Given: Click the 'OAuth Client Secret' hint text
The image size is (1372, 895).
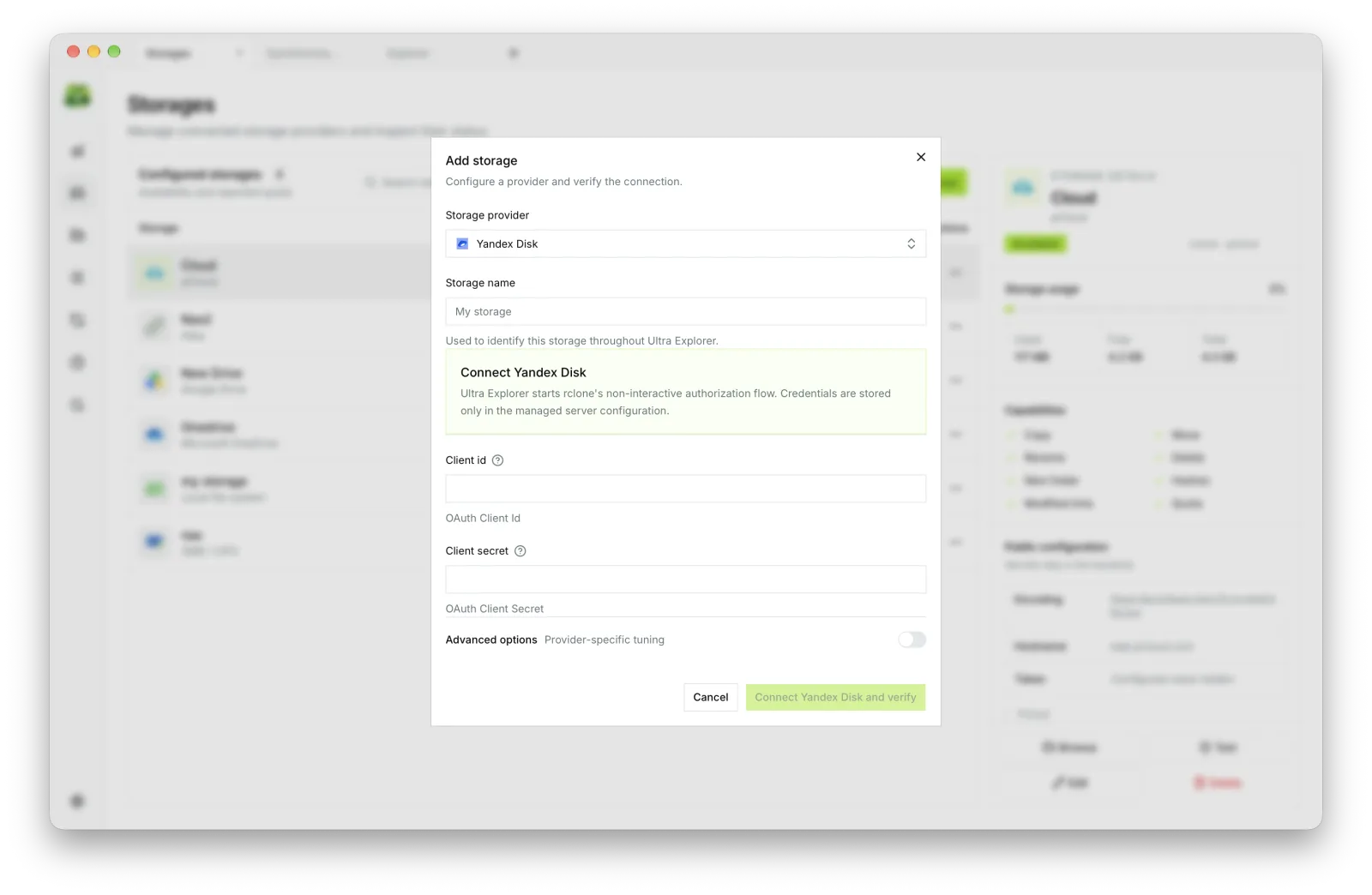Looking at the screenshot, I should (495, 609).
